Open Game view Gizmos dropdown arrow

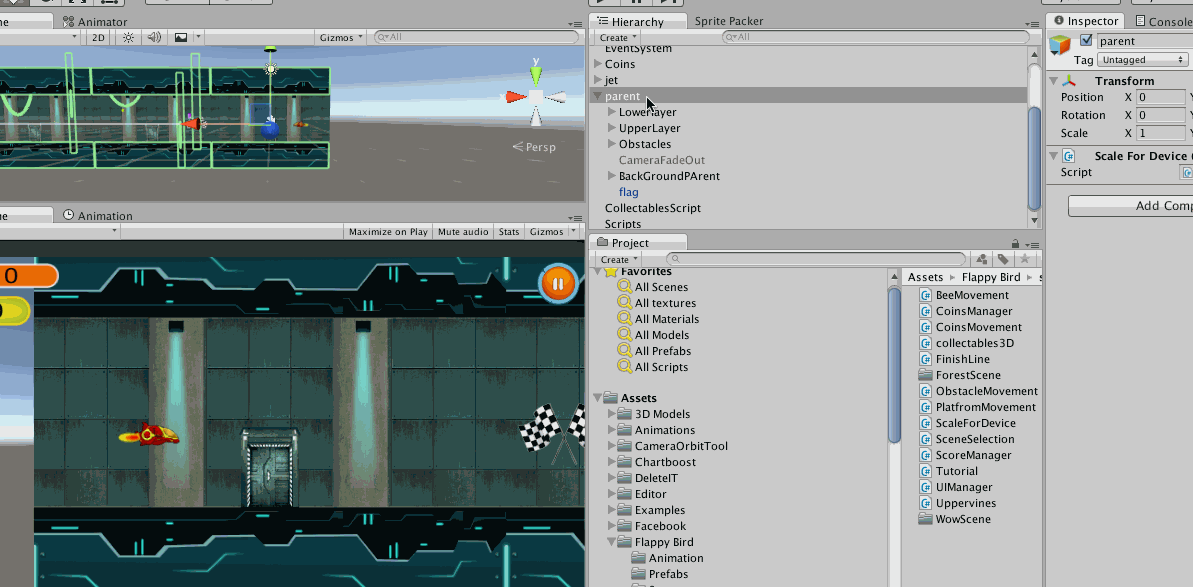pos(574,232)
